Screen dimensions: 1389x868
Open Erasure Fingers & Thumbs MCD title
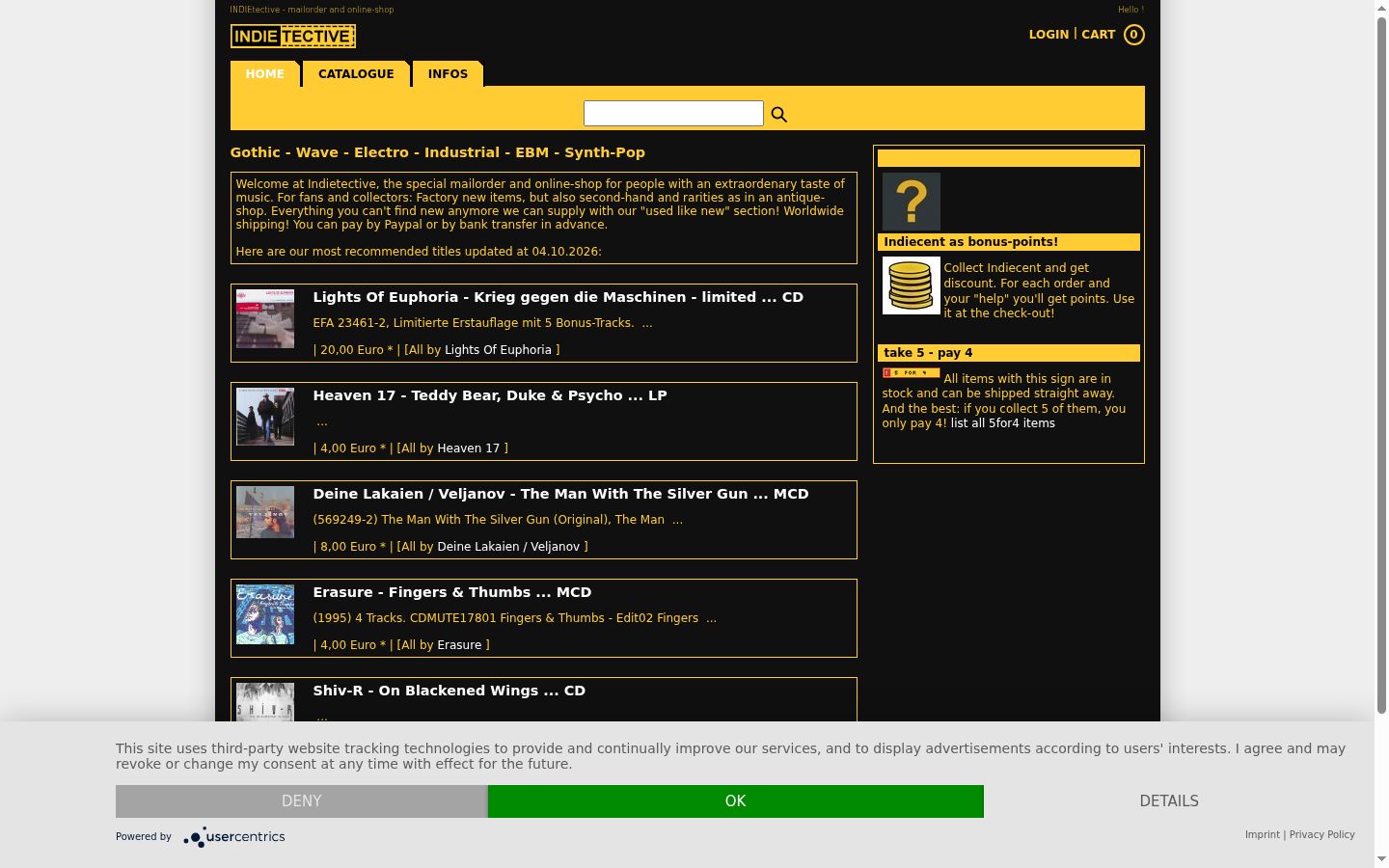(x=452, y=592)
